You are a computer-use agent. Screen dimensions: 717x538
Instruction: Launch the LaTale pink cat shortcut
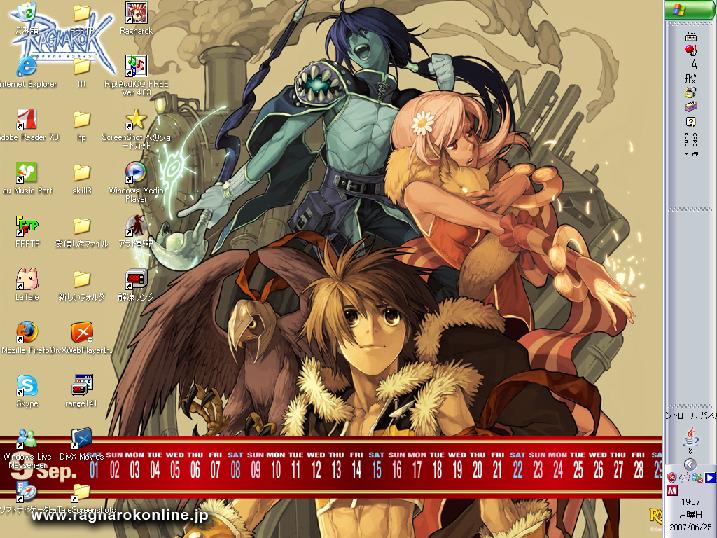[27, 286]
